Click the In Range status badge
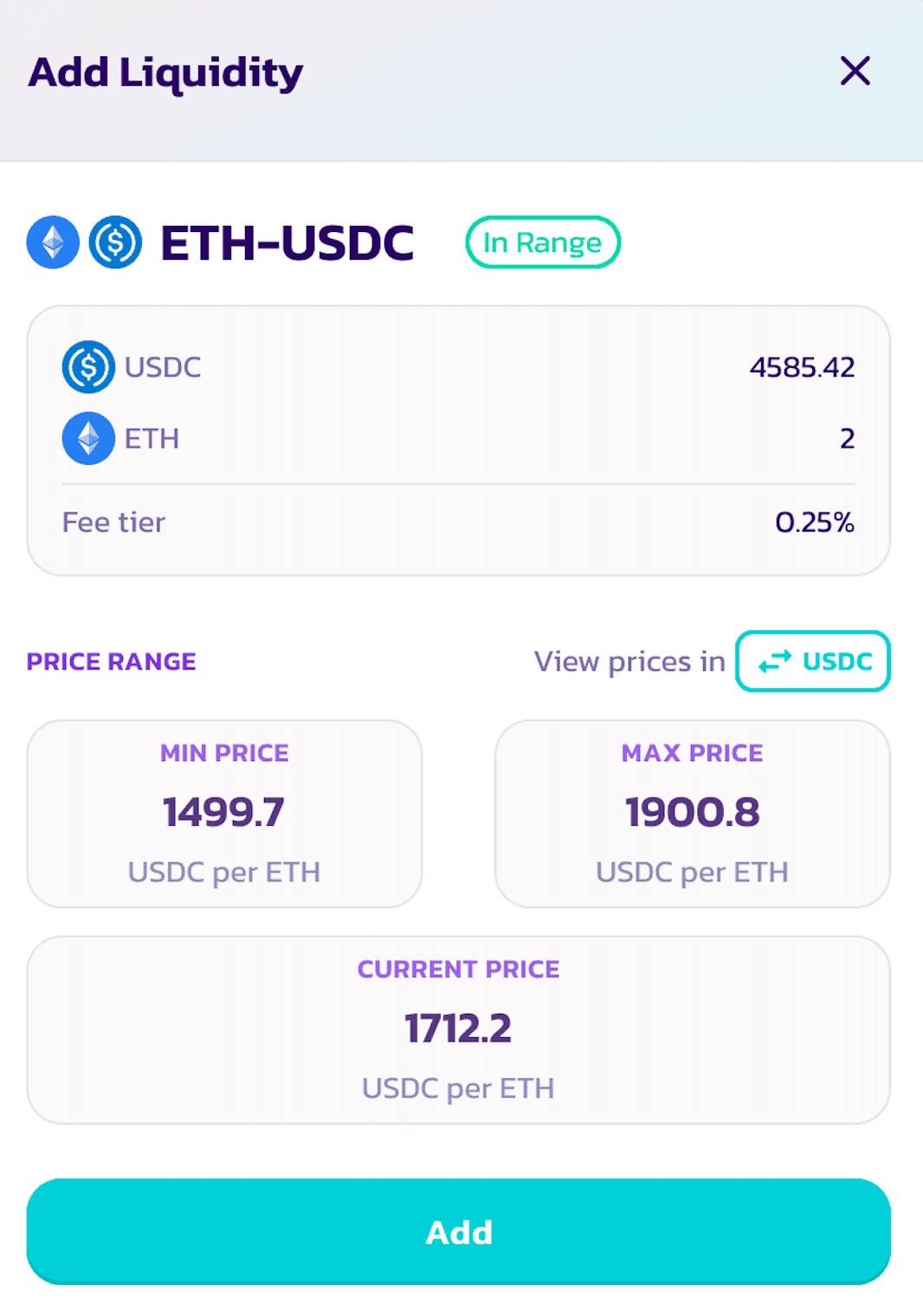 [543, 242]
